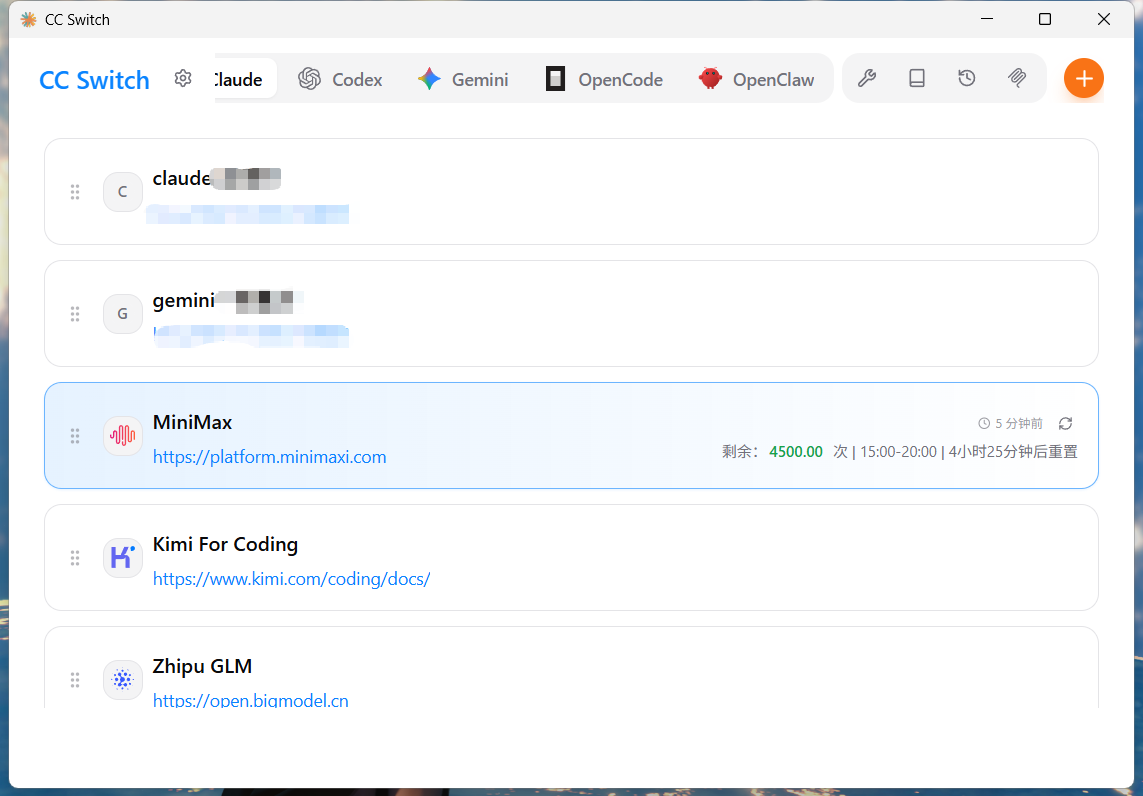Image resolution: width=1143 pixels, height=796 pixels.
Task: Click the CC Switch title logo
Action: point(94,80)
